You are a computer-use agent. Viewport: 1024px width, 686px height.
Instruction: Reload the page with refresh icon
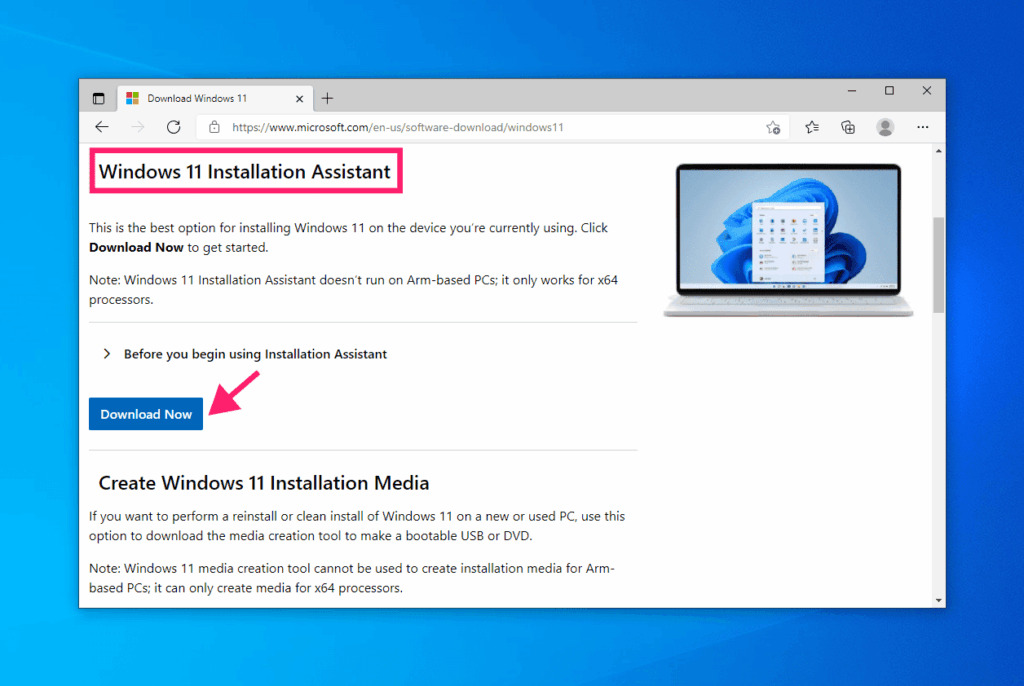click(x=173, y=127)
